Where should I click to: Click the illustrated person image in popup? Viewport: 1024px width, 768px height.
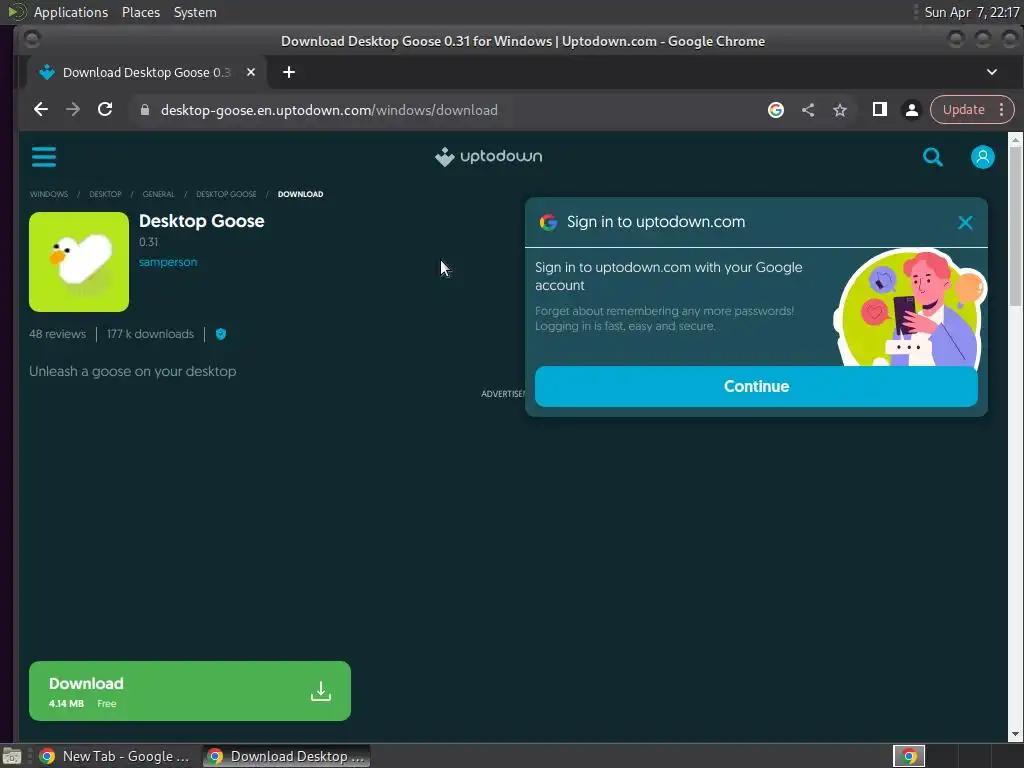(910, 307)
